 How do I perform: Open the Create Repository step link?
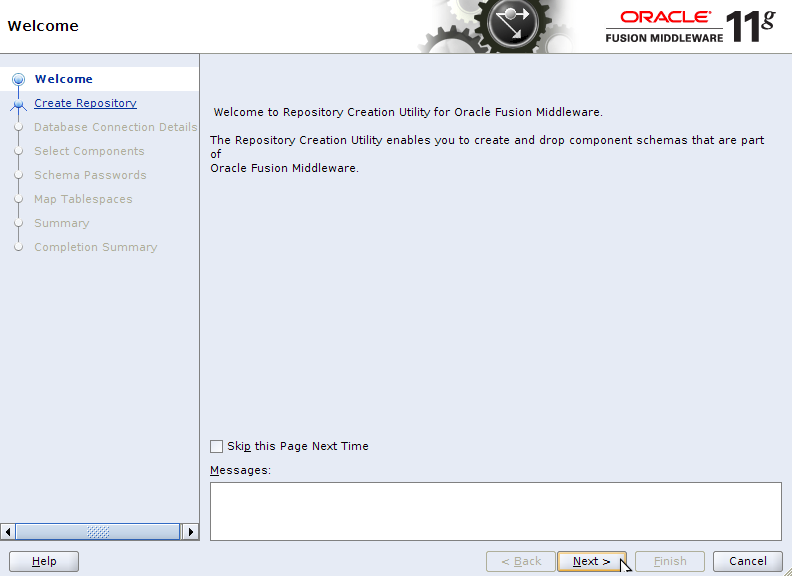point(85,103)
